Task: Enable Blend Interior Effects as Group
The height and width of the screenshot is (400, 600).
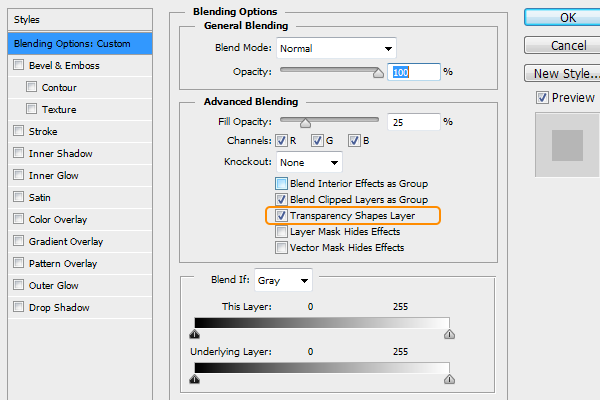Action: (281, 184)
